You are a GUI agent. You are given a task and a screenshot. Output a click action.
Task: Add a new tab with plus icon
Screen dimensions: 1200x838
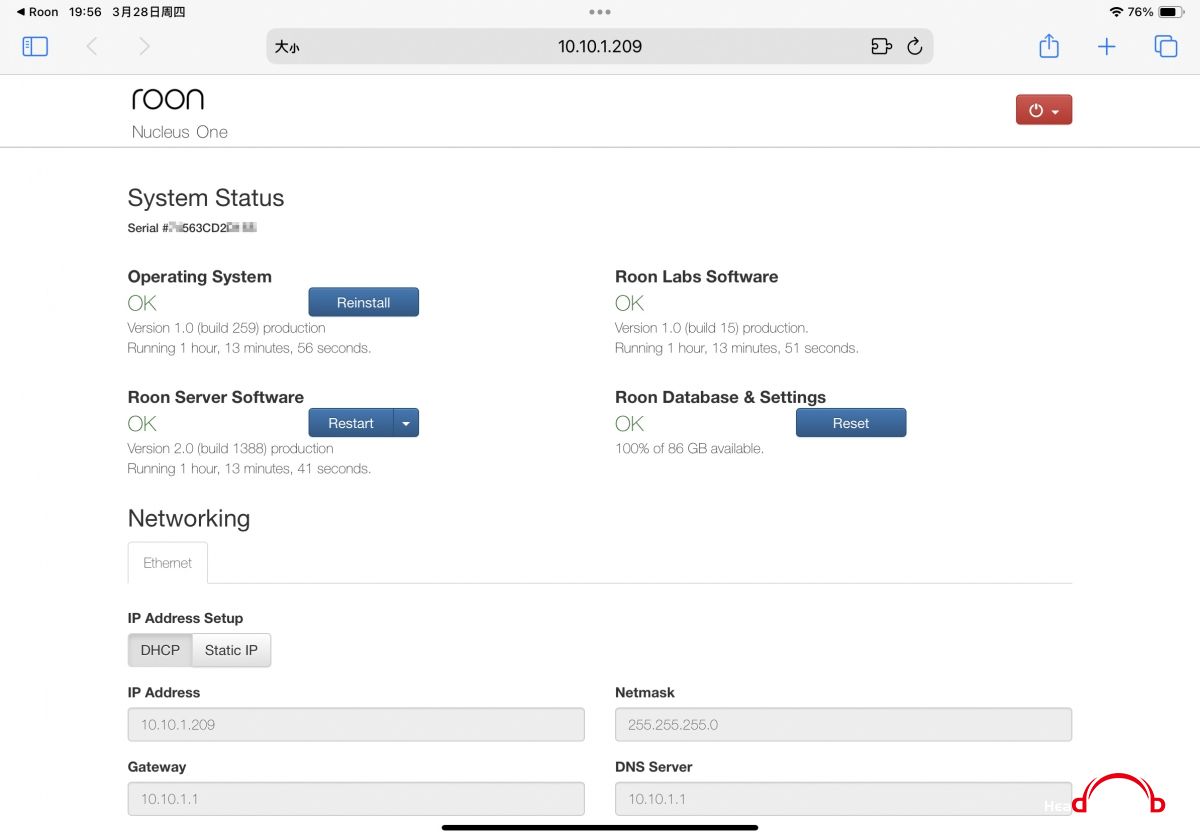[x=1106, y=46]
